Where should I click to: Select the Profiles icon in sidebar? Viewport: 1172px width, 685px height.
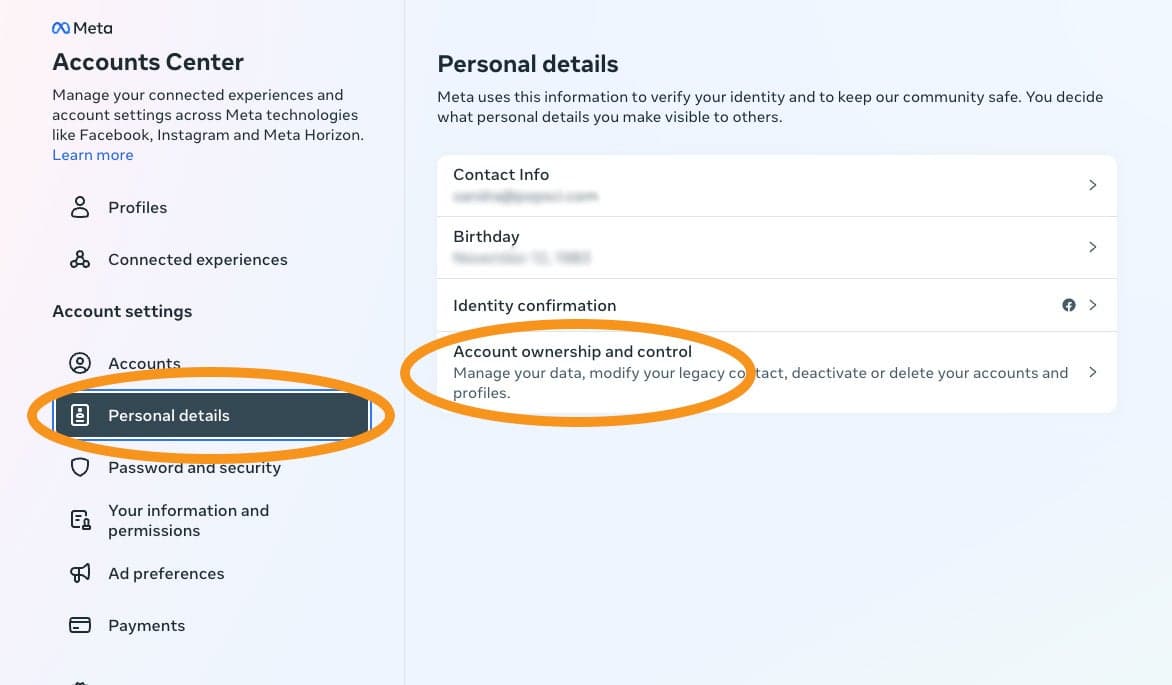[x=80, y=207]
